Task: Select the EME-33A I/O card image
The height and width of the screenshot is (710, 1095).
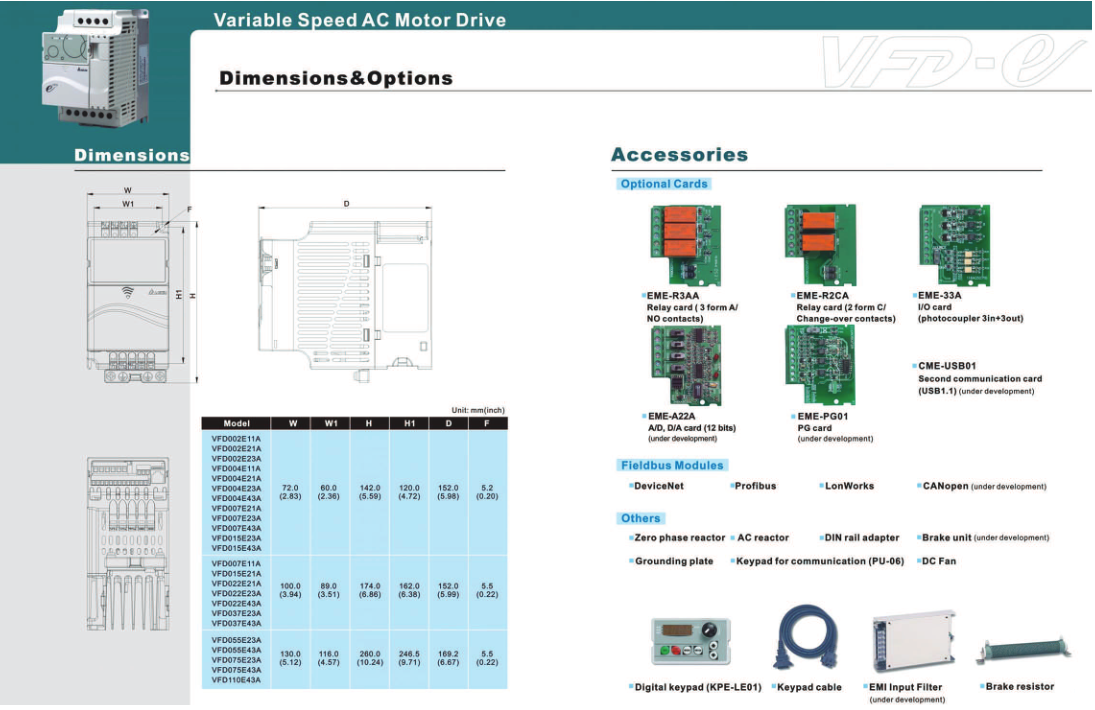Action: pyautogui.click(x=955, y=243)
